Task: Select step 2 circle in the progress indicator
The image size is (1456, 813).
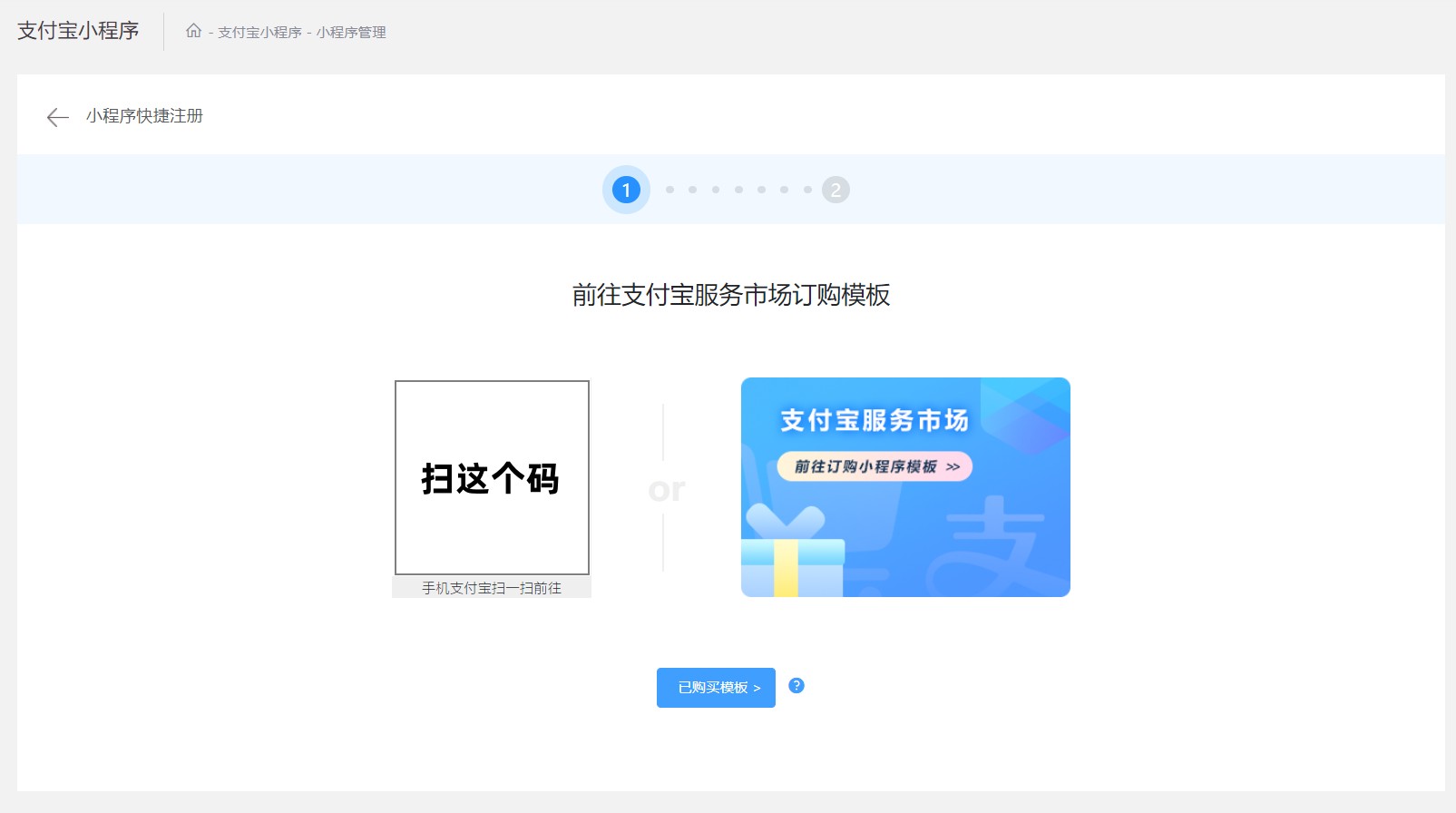Action: pyautogui.click(x=835, y=190)
